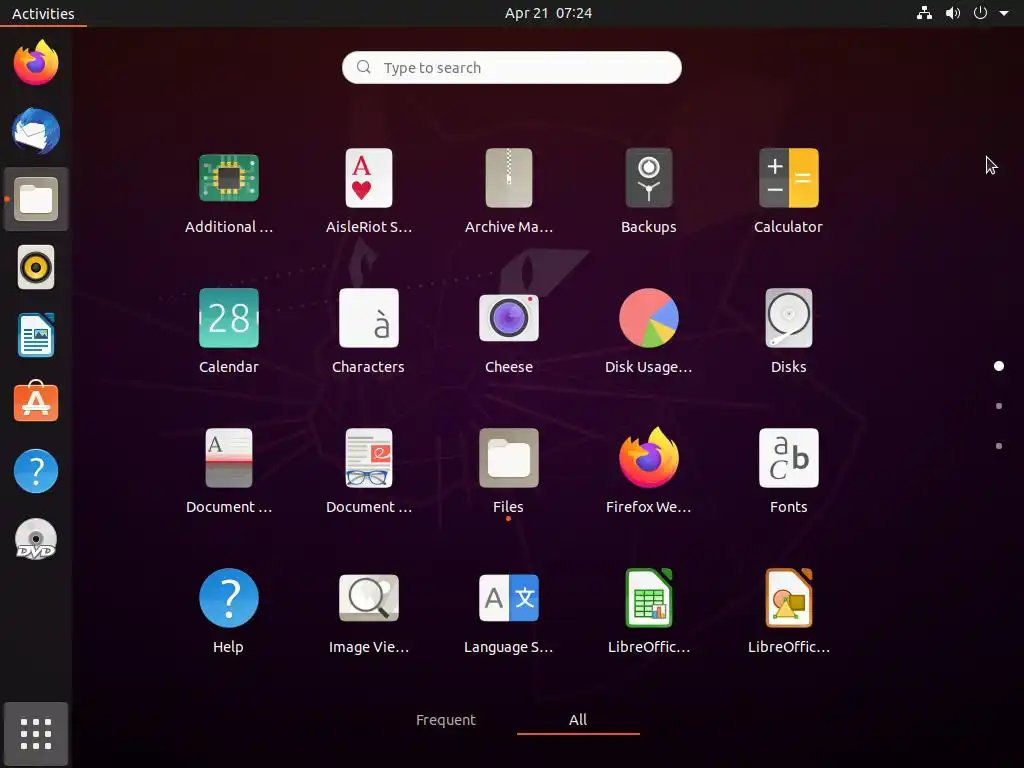
Task: Open Archive Manager
Action: (x=509, y=178)
